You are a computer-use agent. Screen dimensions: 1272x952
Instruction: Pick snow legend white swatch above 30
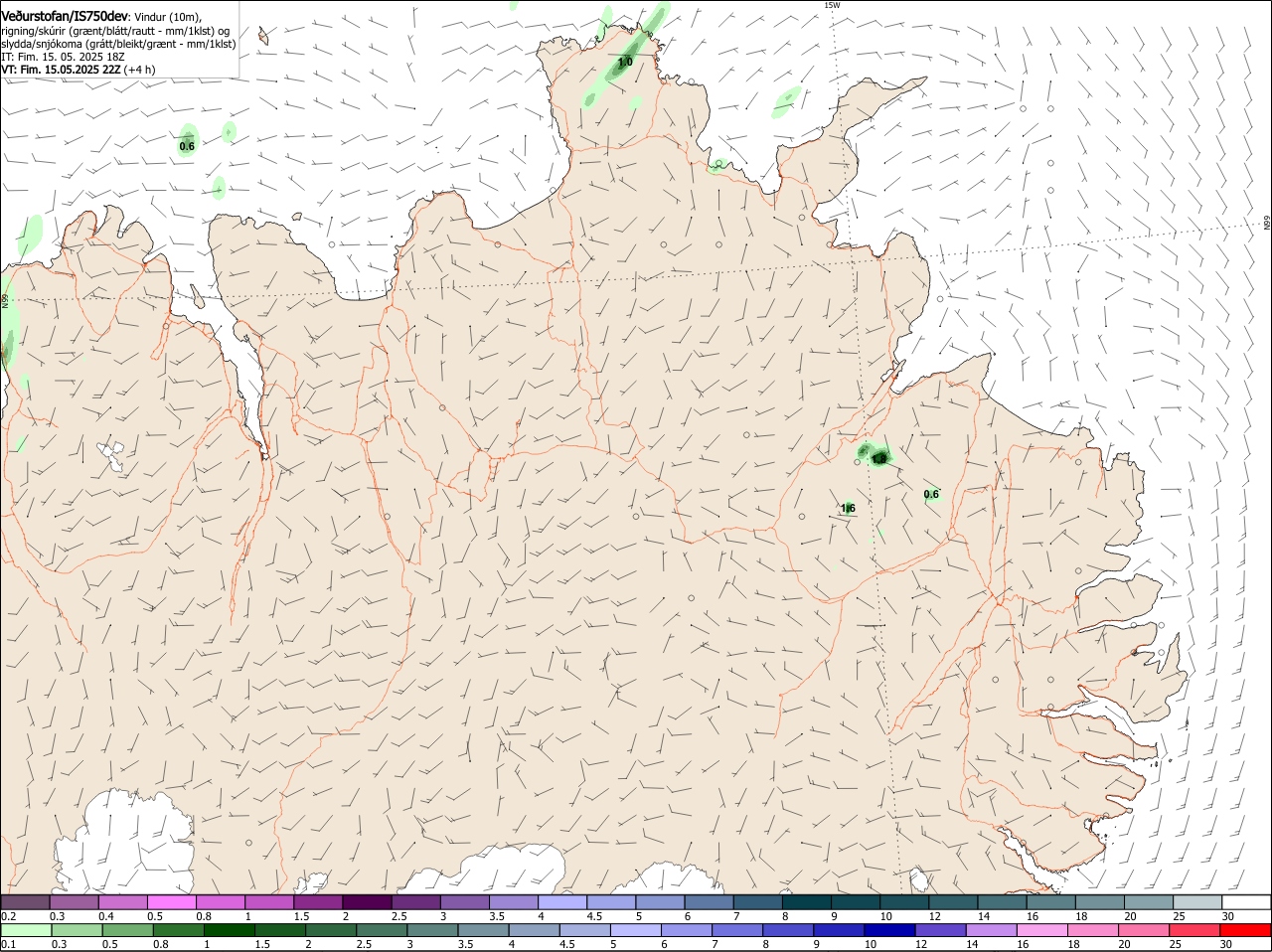1246,902
